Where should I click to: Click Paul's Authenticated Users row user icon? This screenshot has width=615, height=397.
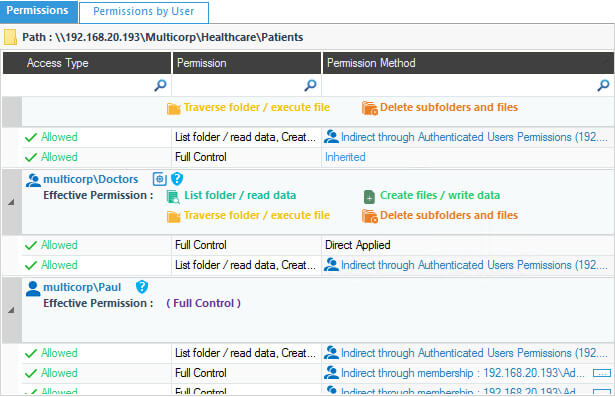(x=331, y=352)
